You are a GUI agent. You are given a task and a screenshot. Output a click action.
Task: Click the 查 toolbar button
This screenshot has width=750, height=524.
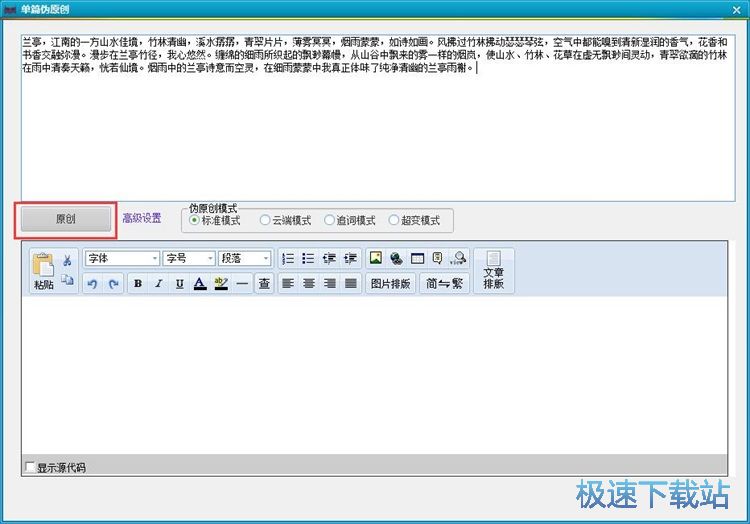pyautogui.click(x=264, y=284)
